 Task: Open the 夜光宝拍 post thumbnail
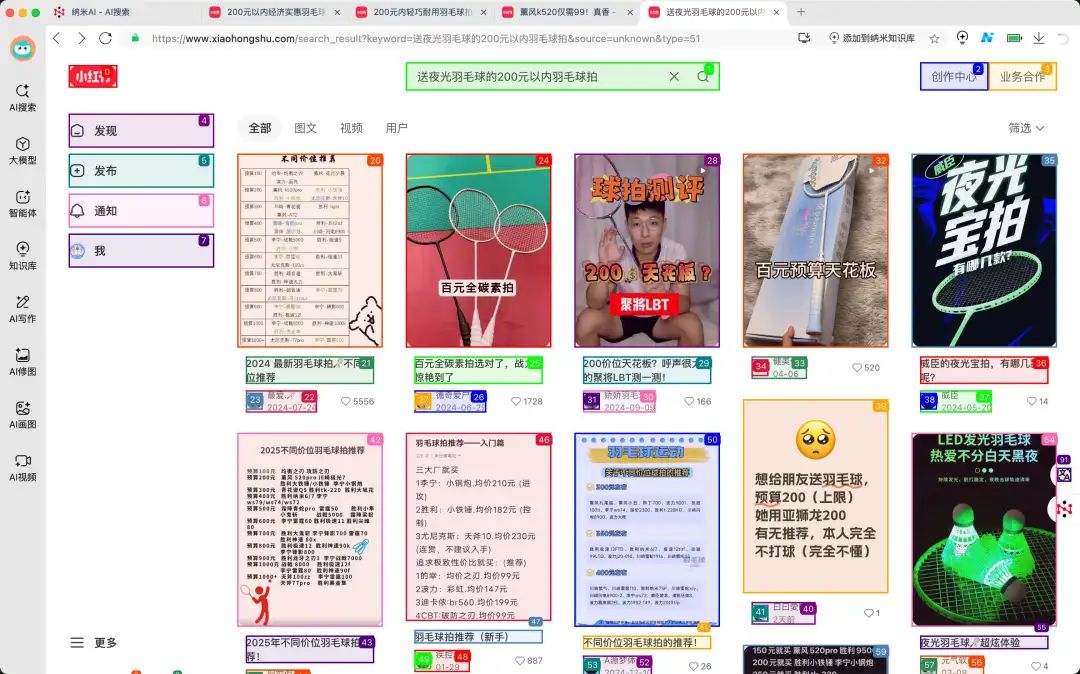coord(984,251)
